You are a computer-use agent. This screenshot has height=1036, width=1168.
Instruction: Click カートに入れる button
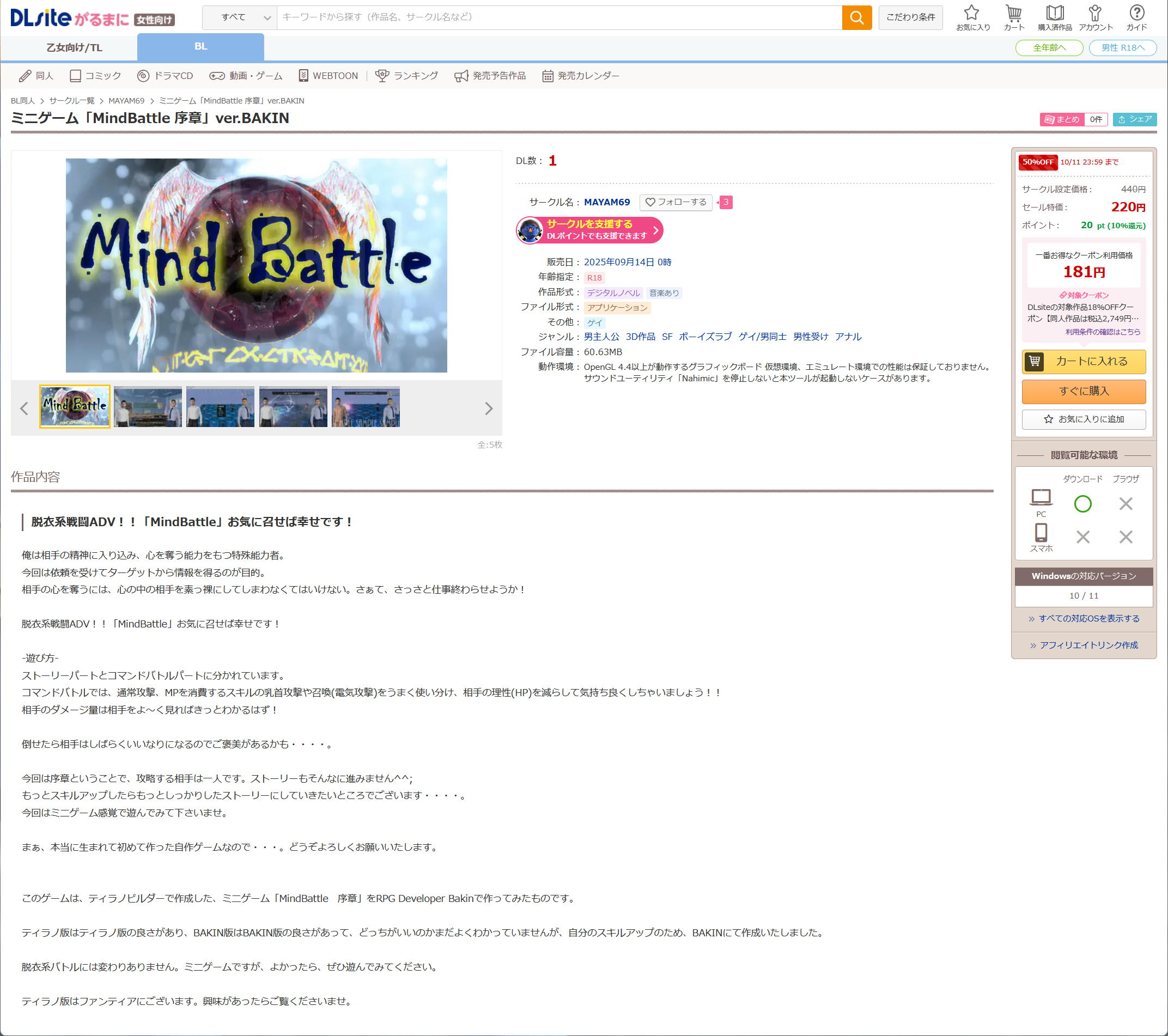pos(1084,361)
